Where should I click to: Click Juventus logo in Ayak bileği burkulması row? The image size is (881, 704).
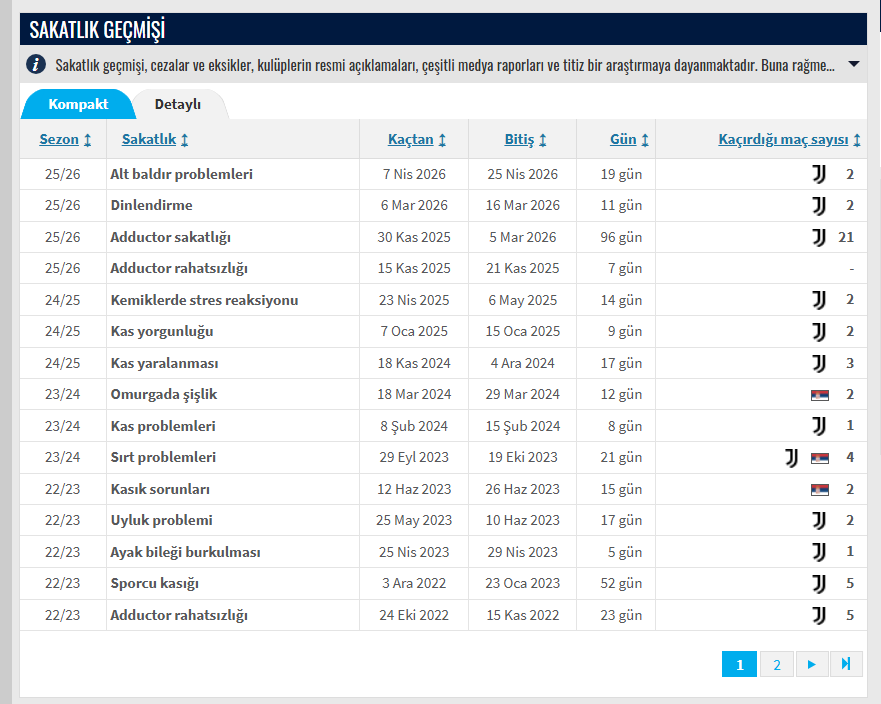819,552
